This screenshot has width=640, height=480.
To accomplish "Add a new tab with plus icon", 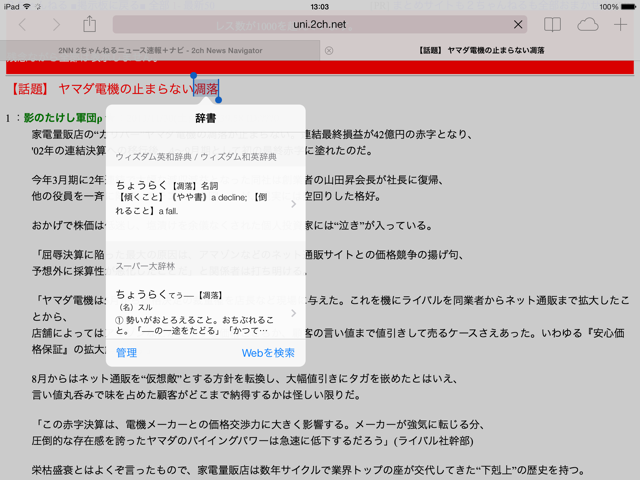I will (620, 25).
